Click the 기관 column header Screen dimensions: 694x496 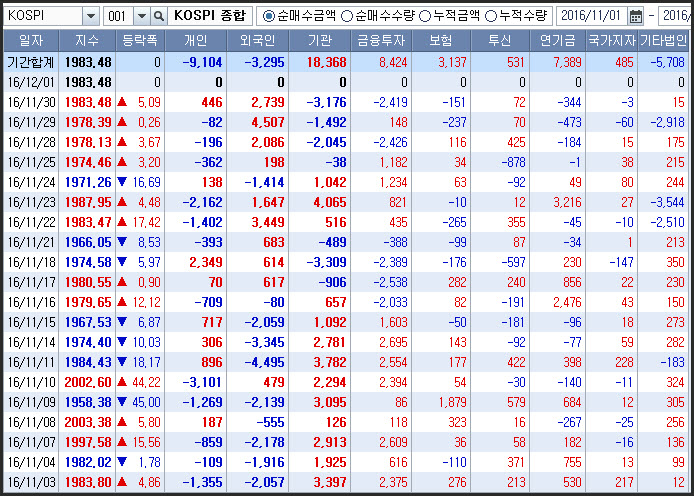coord(320,41)
